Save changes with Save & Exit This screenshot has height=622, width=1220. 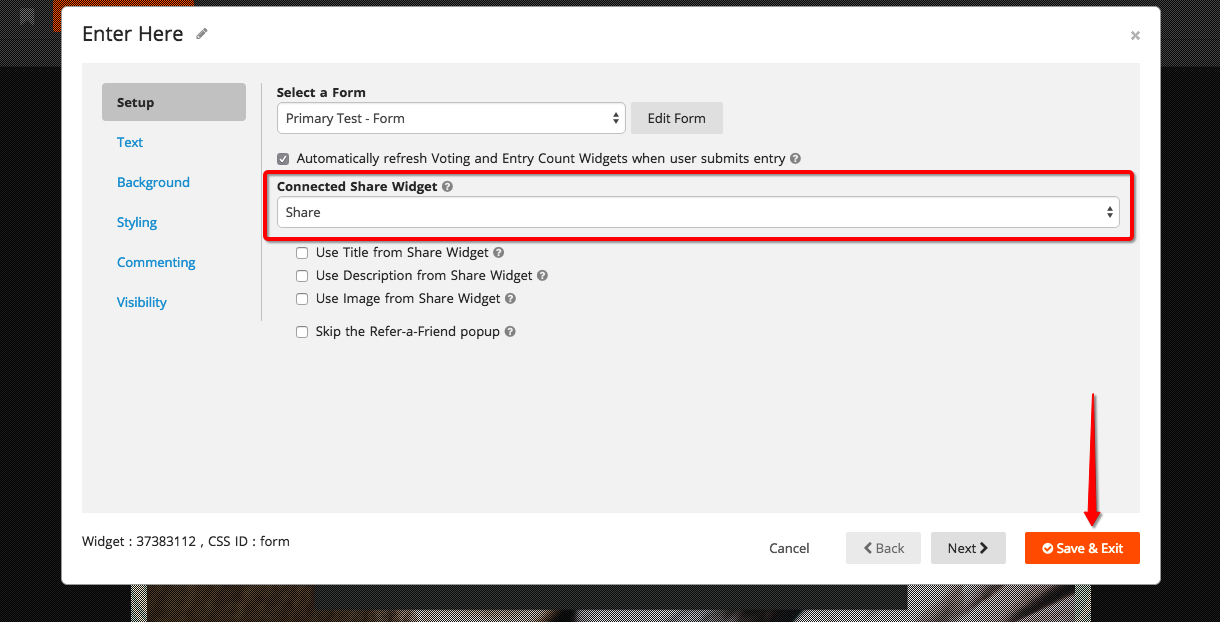(1082, 548)
